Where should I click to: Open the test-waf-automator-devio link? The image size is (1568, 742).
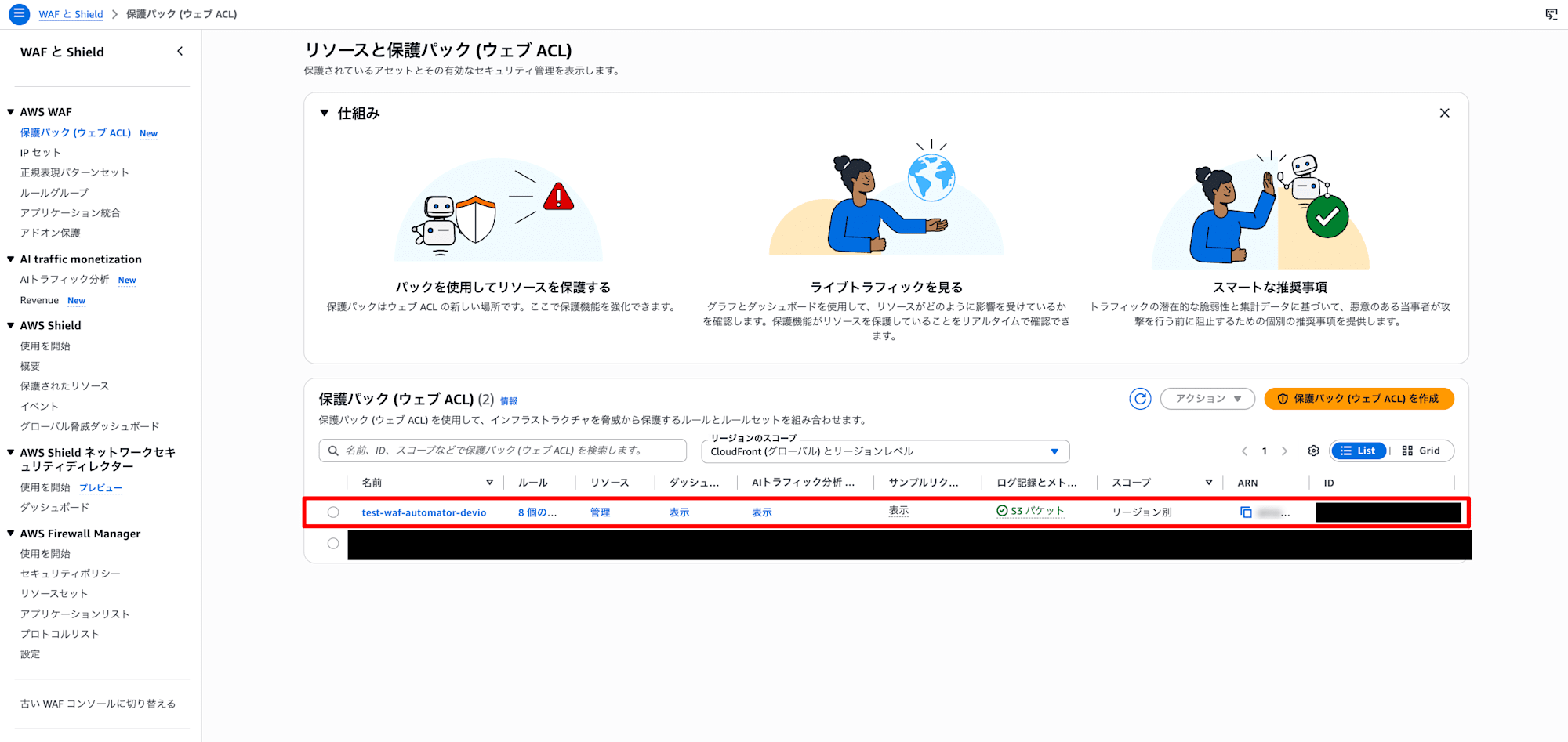(x=423, y=512)
